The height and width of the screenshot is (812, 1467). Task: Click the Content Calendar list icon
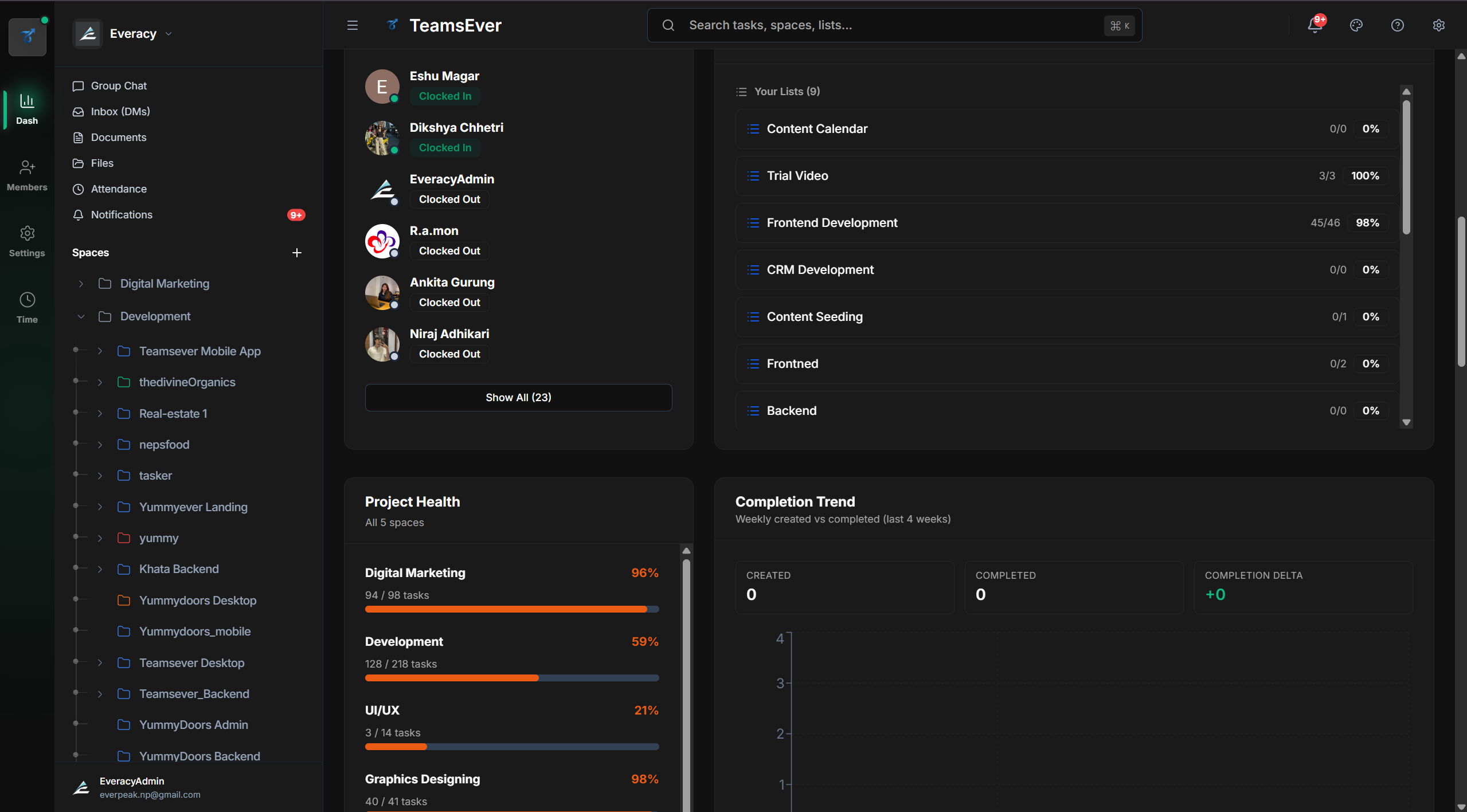coord(753,129)
